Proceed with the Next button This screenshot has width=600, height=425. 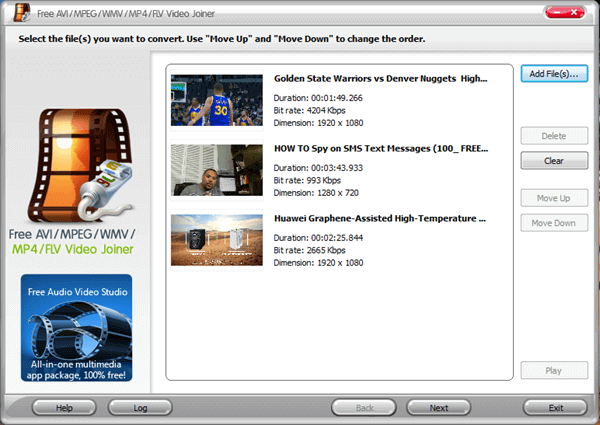439,408
